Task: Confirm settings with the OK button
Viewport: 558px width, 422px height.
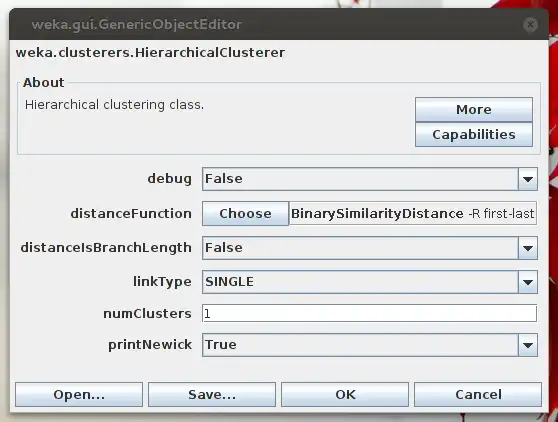Action: 345,395
